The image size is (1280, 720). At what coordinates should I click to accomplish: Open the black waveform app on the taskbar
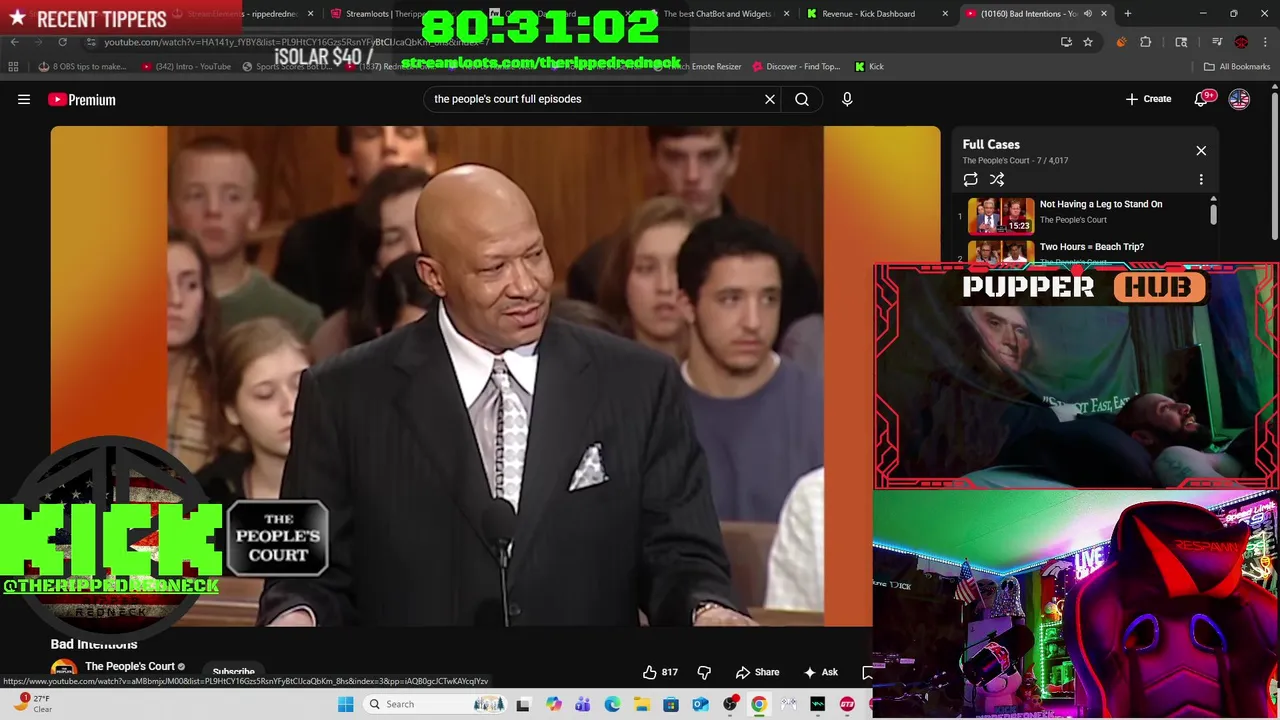pyautogui.click(x=818, y=704)
